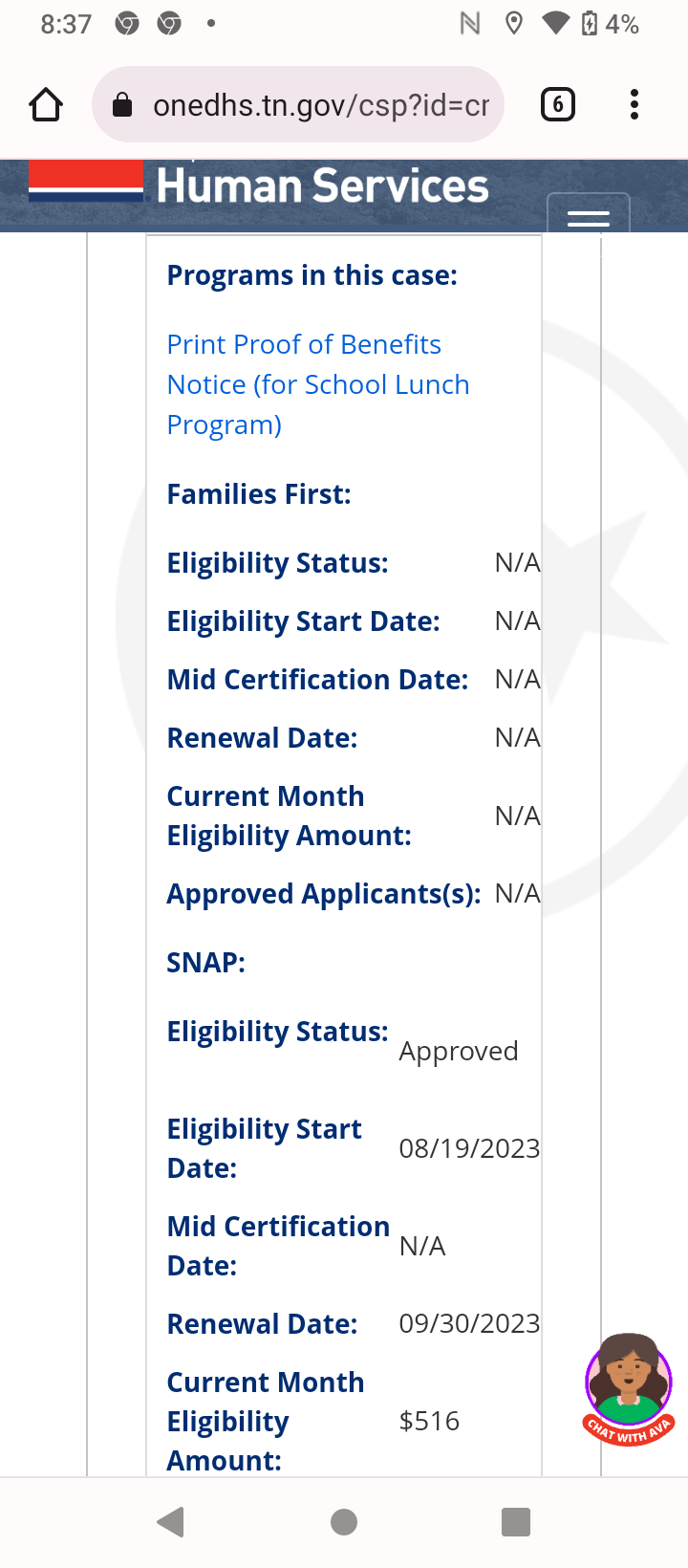
Task: Tap the Android back button
Action: click(x=171, y=1521)
